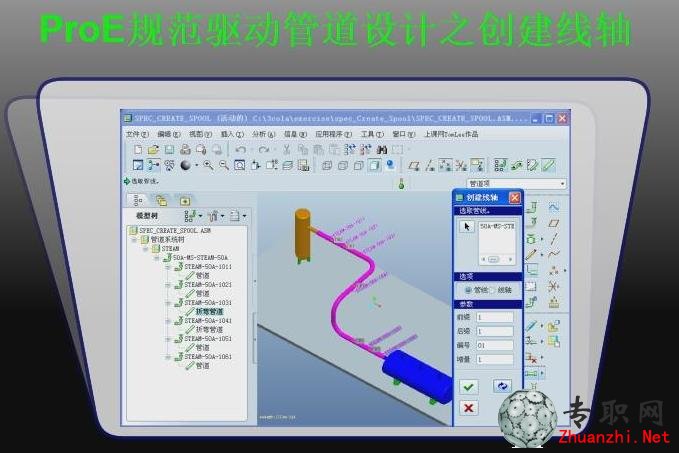The height and width of the screenshot is (453, 679).
Task: Open the 工具(T) menu
Action: click(372, 134)
